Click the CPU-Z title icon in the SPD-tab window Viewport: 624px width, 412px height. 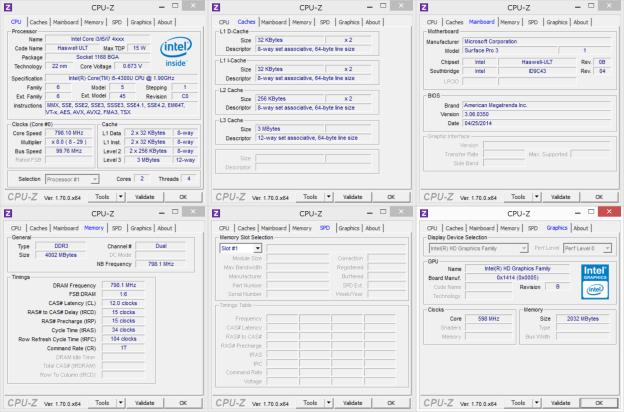[x=216, y=213]
